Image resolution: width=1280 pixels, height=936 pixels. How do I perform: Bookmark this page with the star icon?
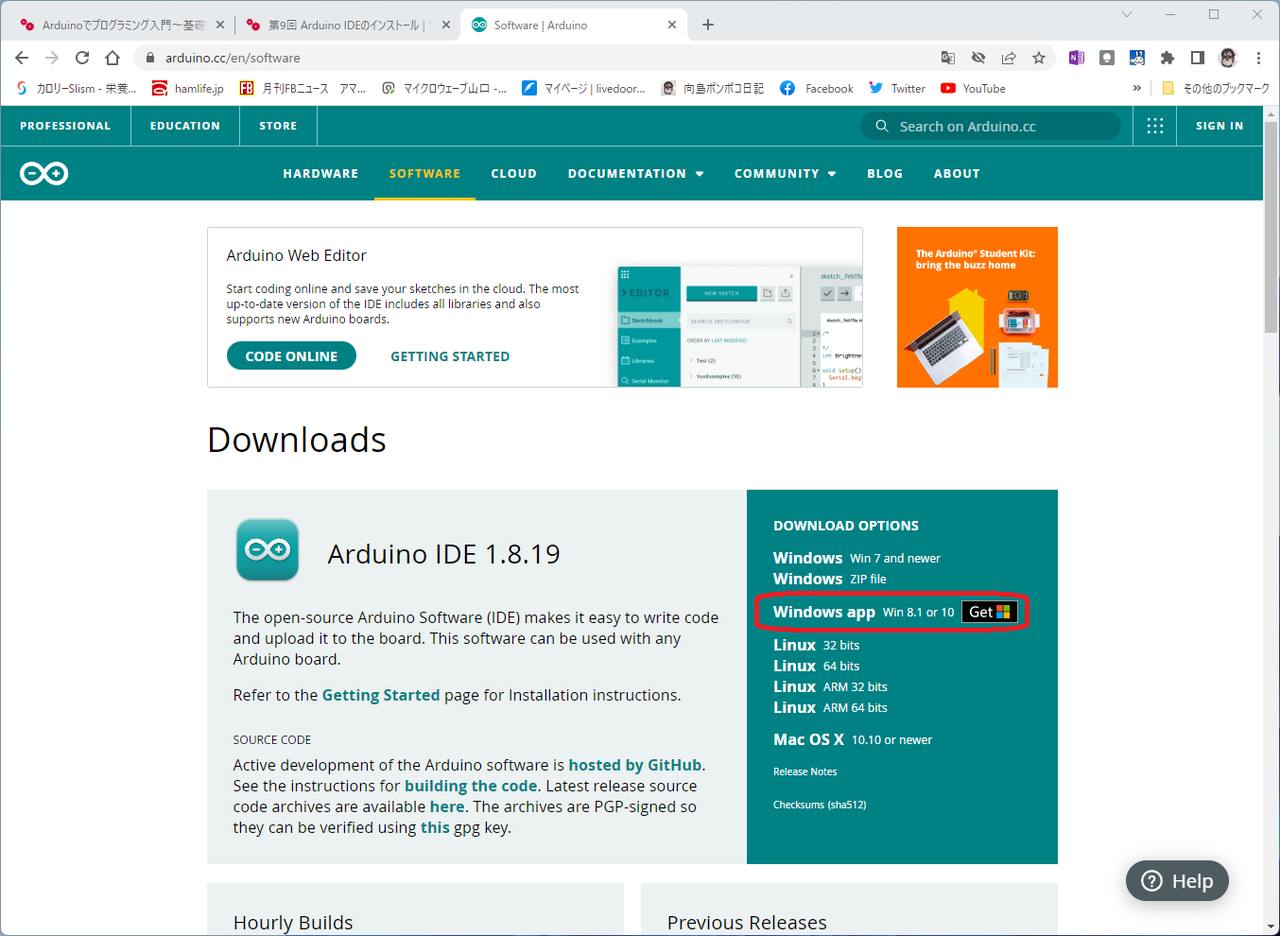[x=1039, y=58]
